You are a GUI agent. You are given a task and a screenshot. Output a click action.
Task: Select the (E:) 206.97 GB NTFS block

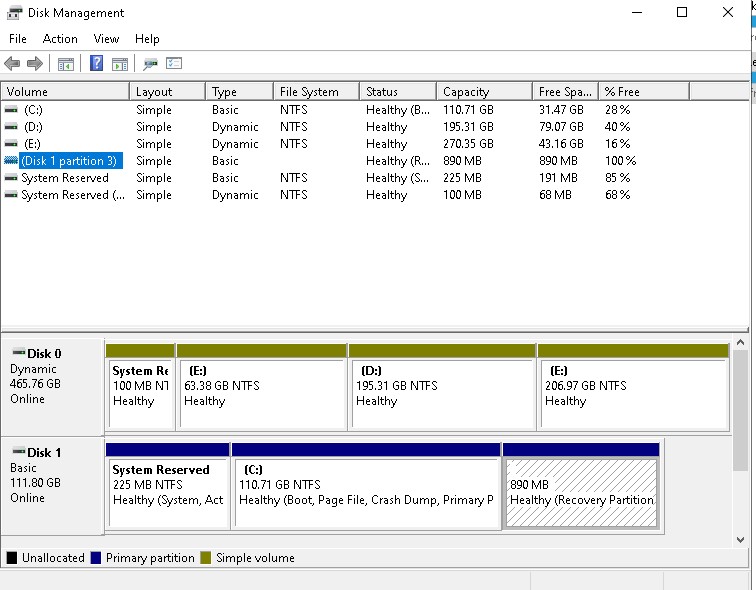coord(633,387)
